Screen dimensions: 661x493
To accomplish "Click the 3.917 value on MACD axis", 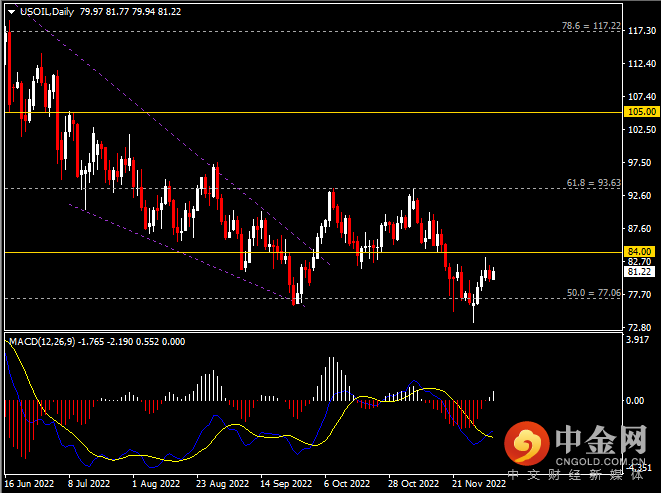I will (638, 341).
